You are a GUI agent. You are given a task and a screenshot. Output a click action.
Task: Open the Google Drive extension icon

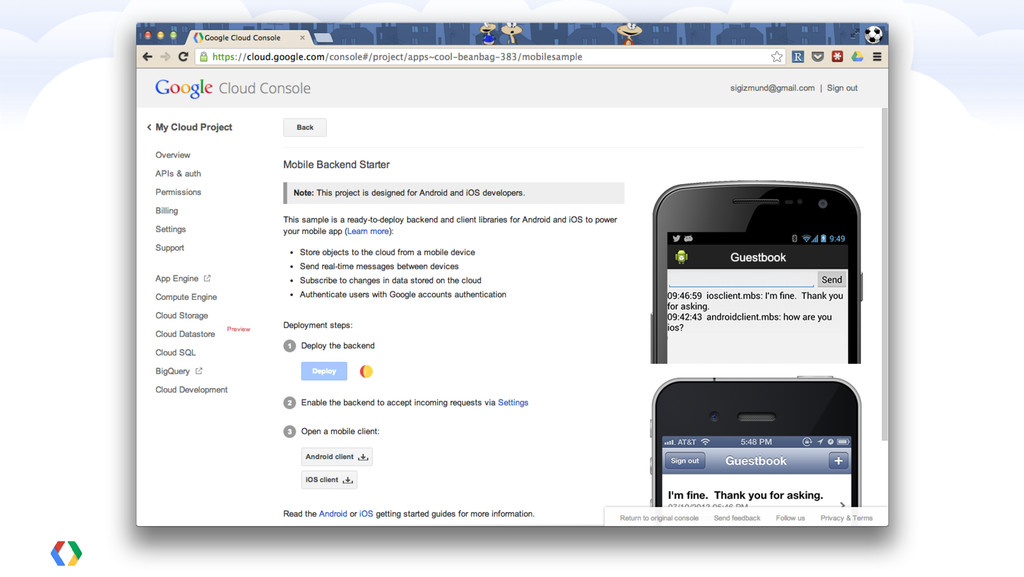(857, 57)
